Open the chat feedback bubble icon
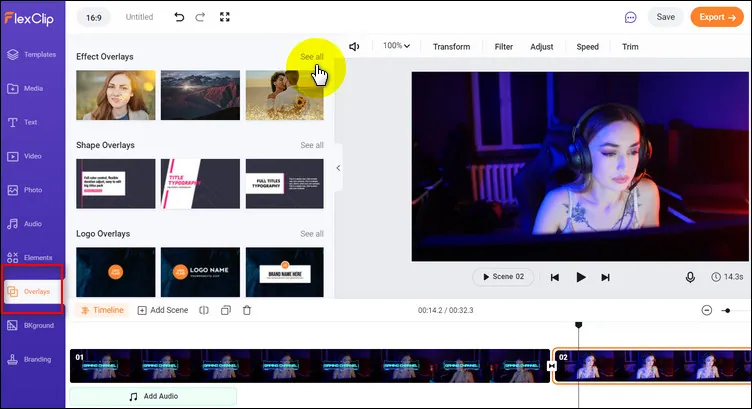Image resolution: width=752 pixels, height=409 pixels. [630, 18]
